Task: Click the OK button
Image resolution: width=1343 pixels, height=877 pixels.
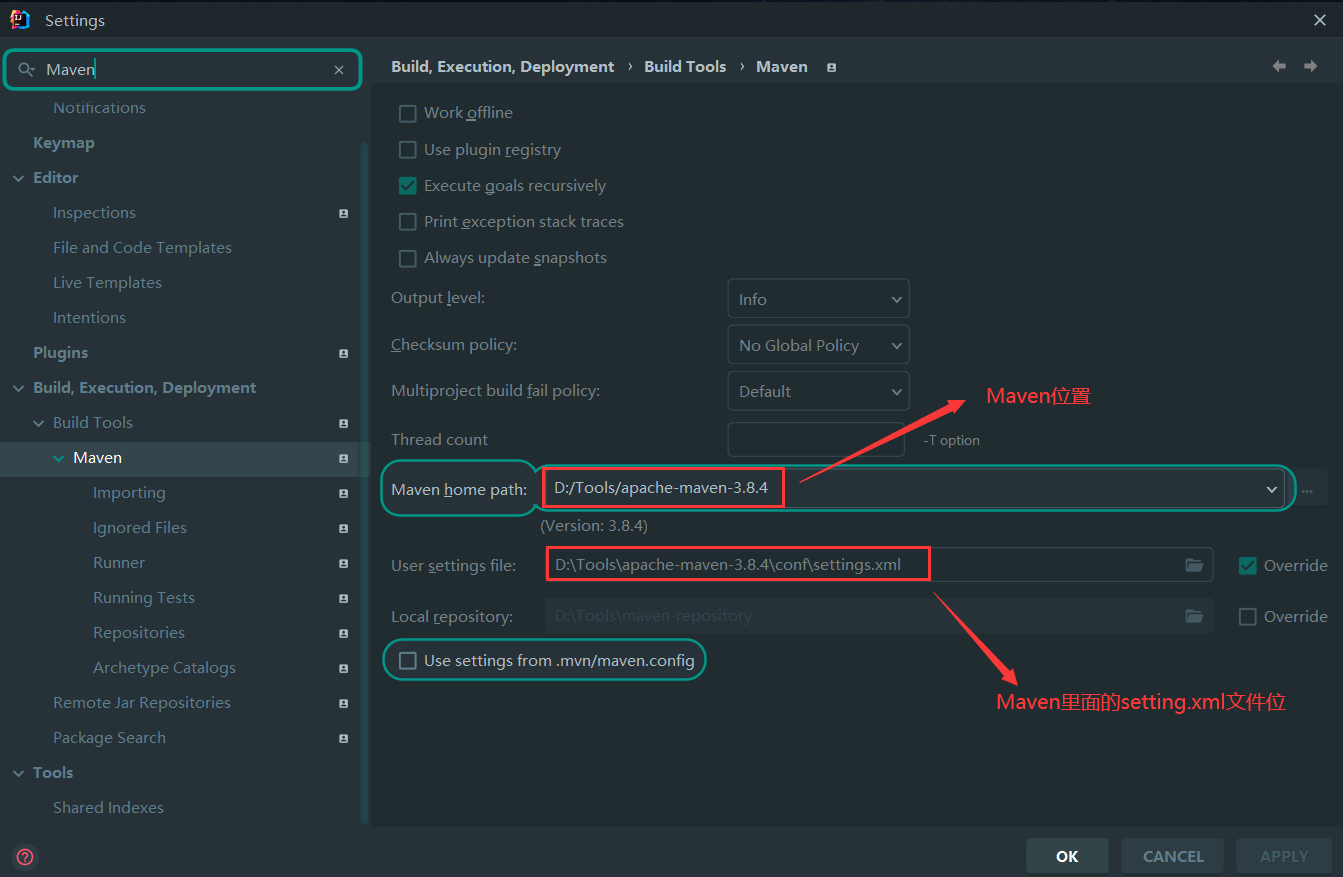Action: coord(1067,856)
